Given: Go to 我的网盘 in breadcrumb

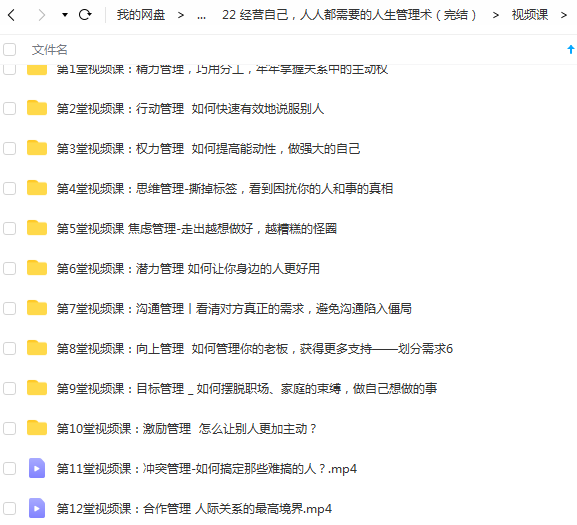Looking at the screenshot, I should tap(141, 15).
